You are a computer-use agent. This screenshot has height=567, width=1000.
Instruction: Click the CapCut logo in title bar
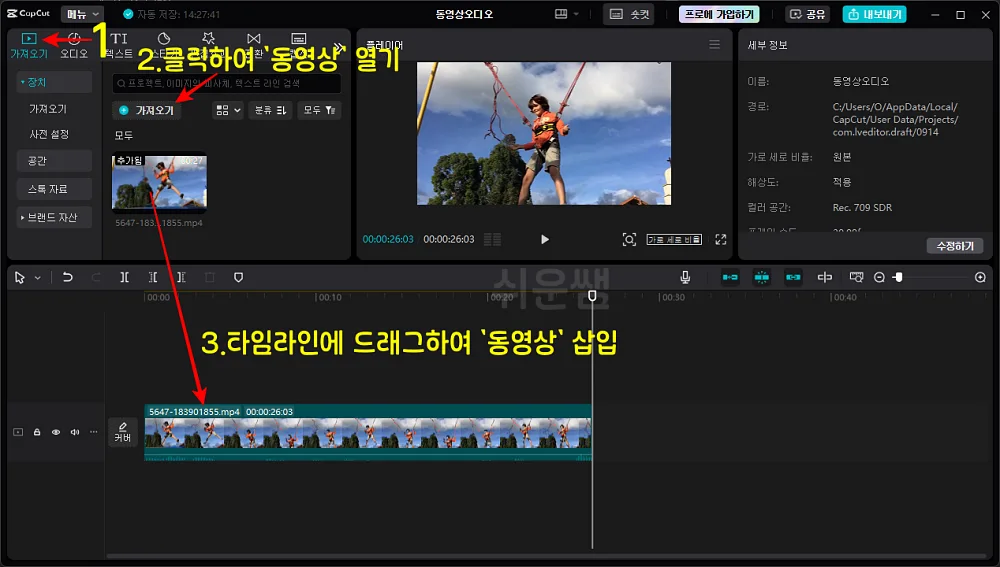pyautogui.click(x=29, y=13)
